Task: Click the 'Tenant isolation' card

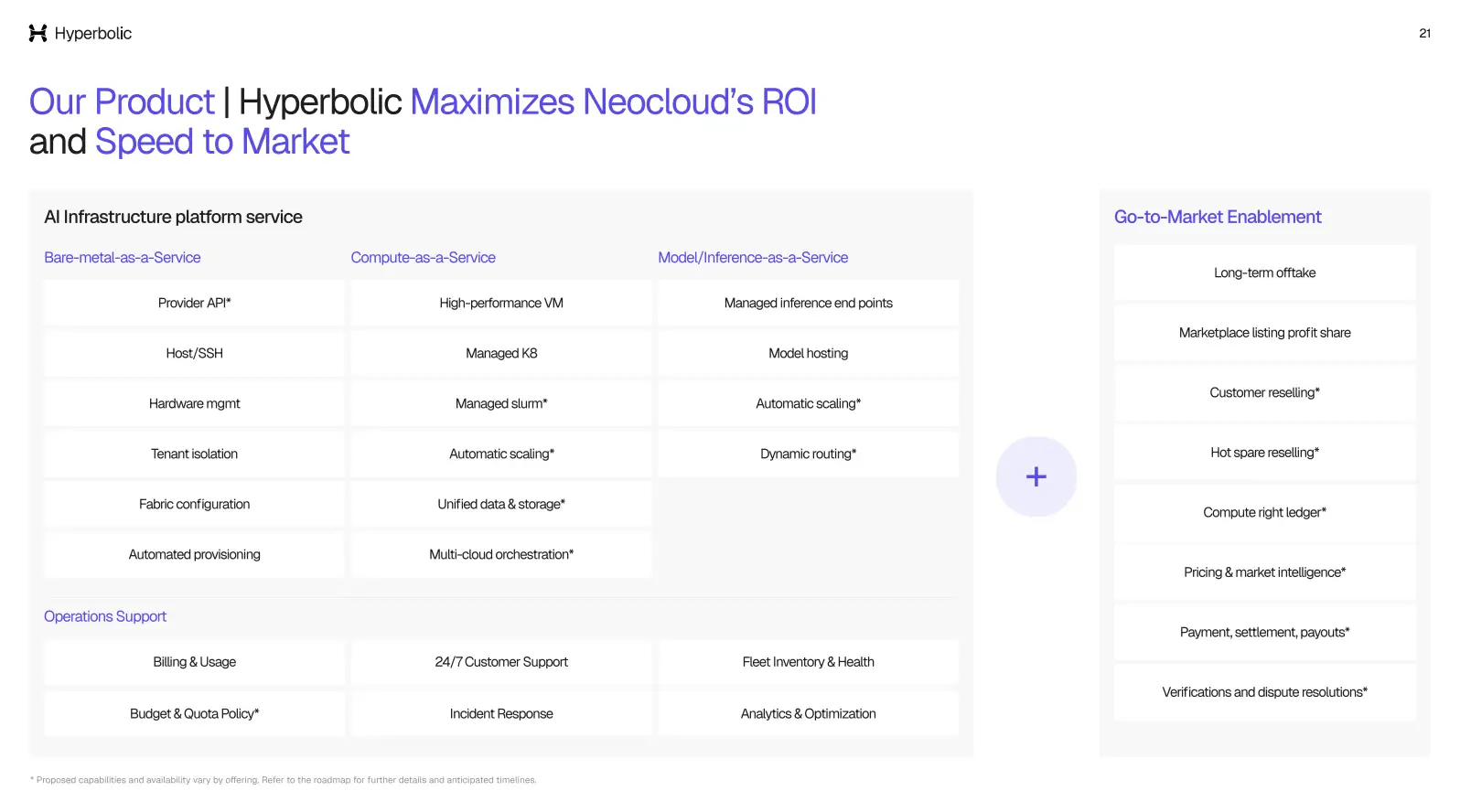Action: pyautogui.click(x=194, y=454)
